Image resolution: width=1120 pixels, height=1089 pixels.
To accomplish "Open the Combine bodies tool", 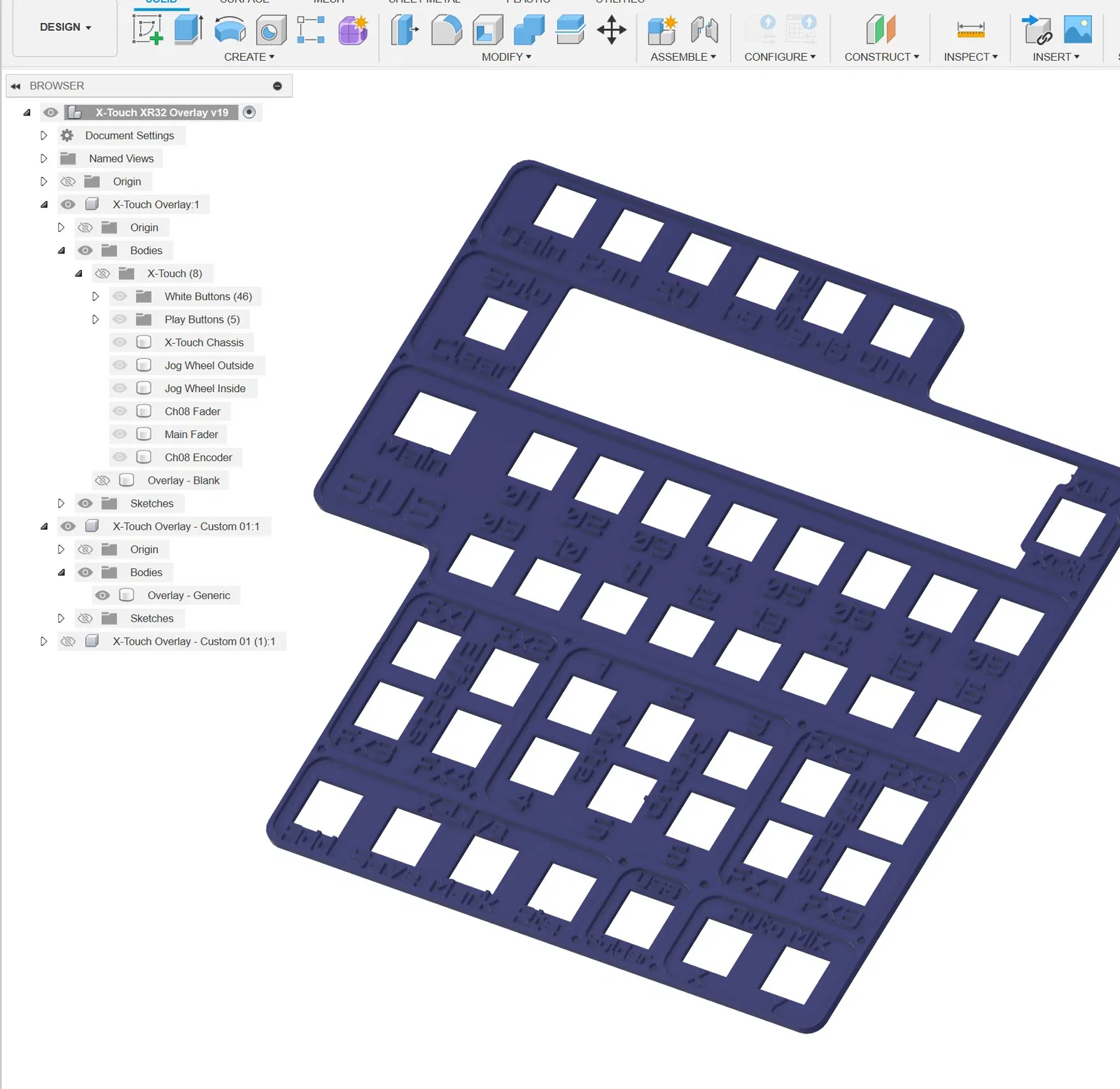I will click(x=529, y=30).
